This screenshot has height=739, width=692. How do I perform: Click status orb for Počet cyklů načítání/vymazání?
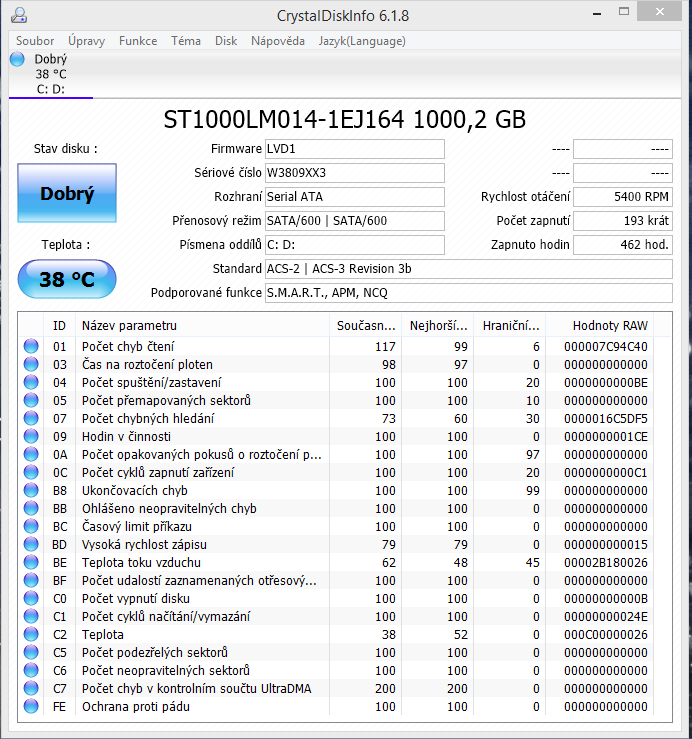click(31, 616)
